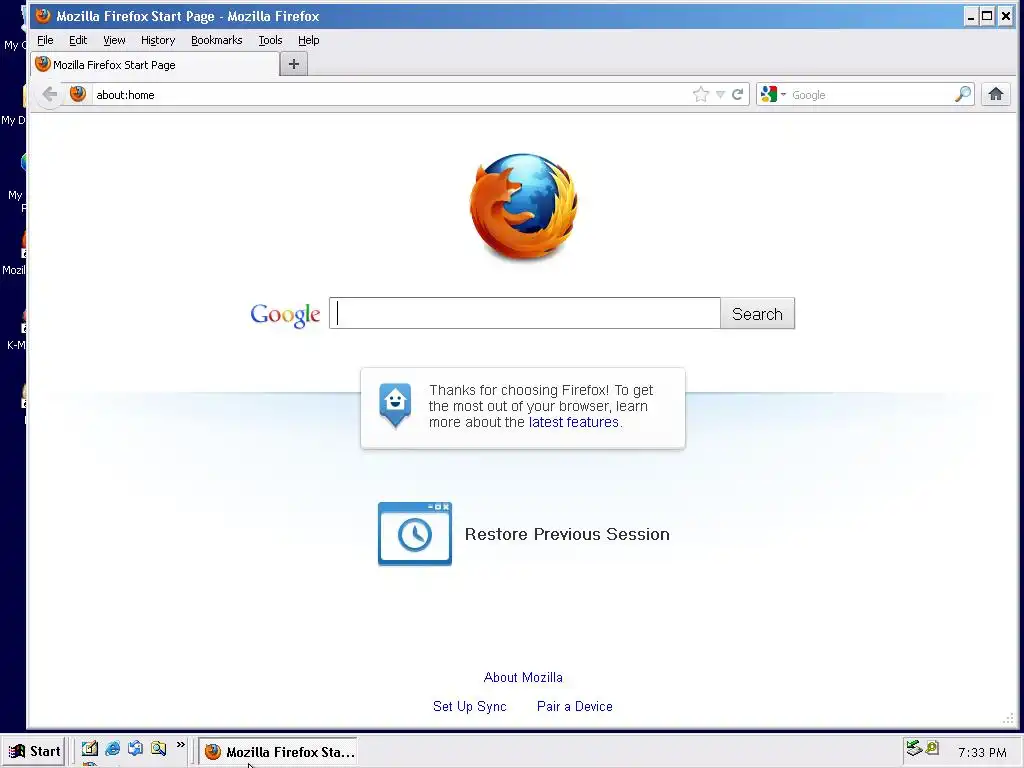Click the Restore Previous Session clock icon

pyautogui.click(x=415, y=534)
